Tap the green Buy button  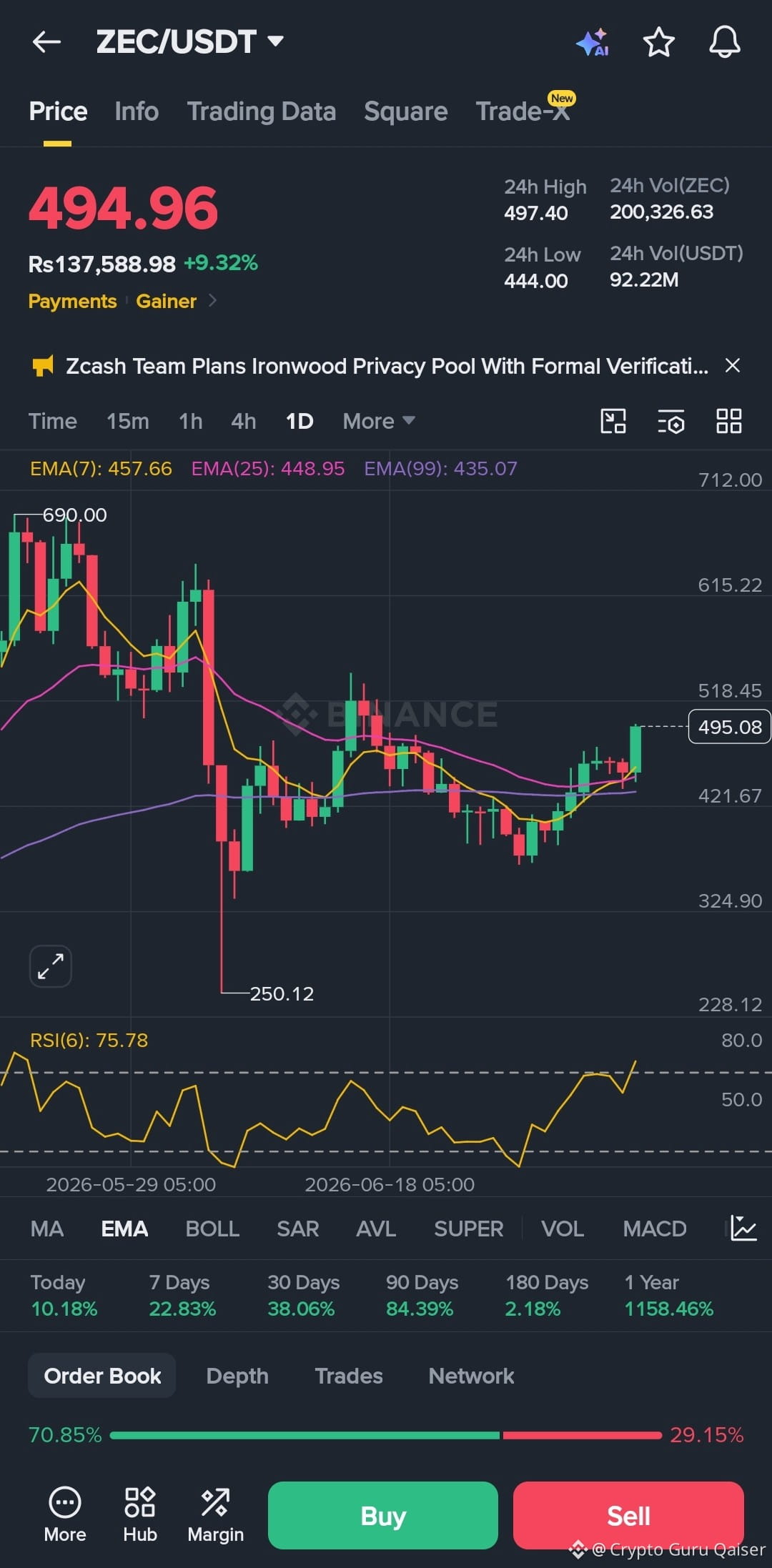pyautogui.click(x=383, y=1515)
